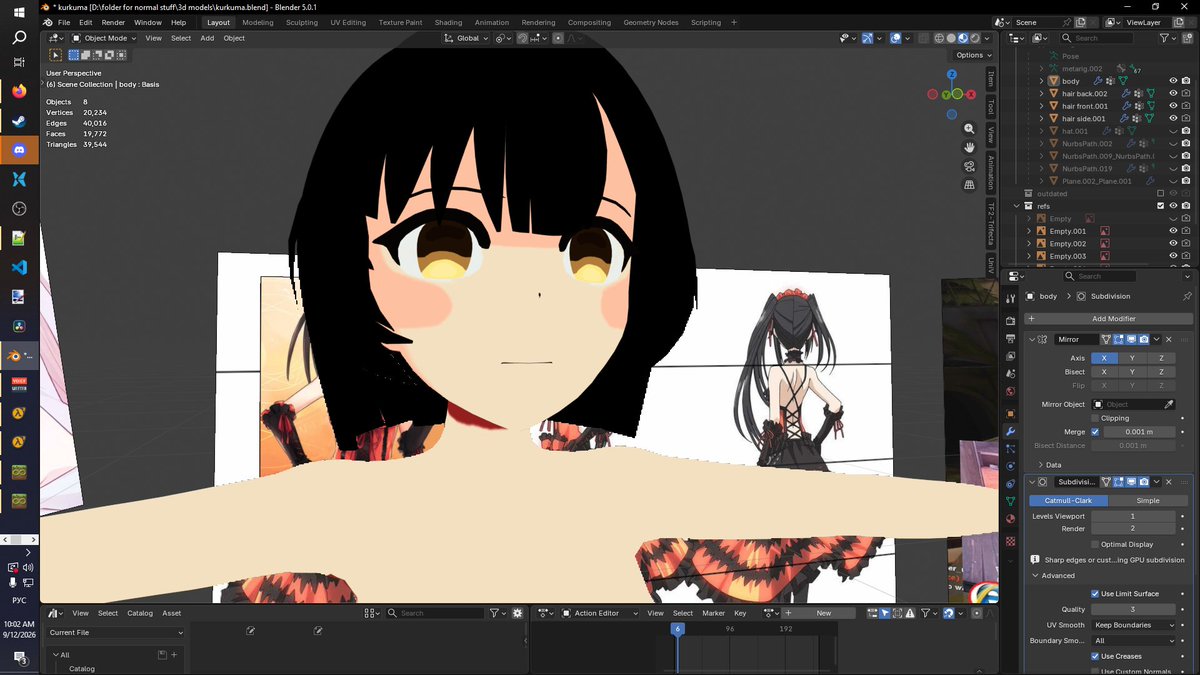Click the Quality value field
The image size is (1200, 675).
1134,609
